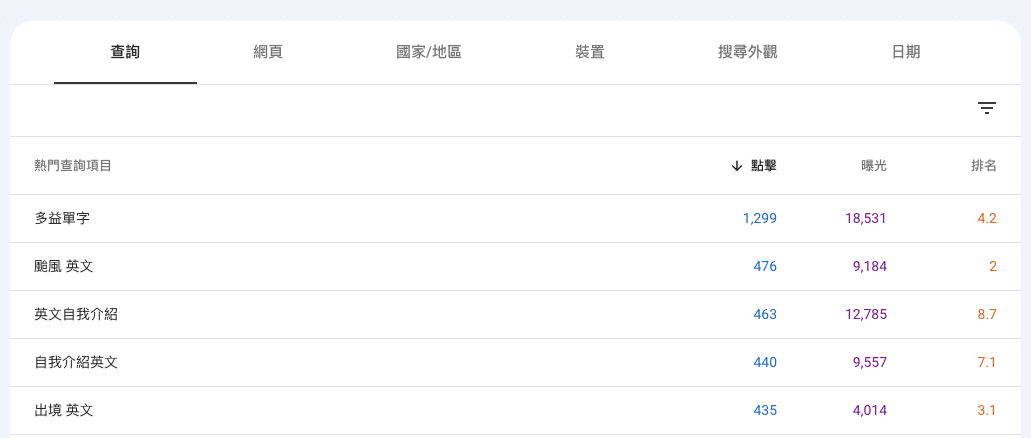Viewport: 1031px width, 438px height.
Task: Click the 18,531 impressions value
Action: tap(865, 218)
